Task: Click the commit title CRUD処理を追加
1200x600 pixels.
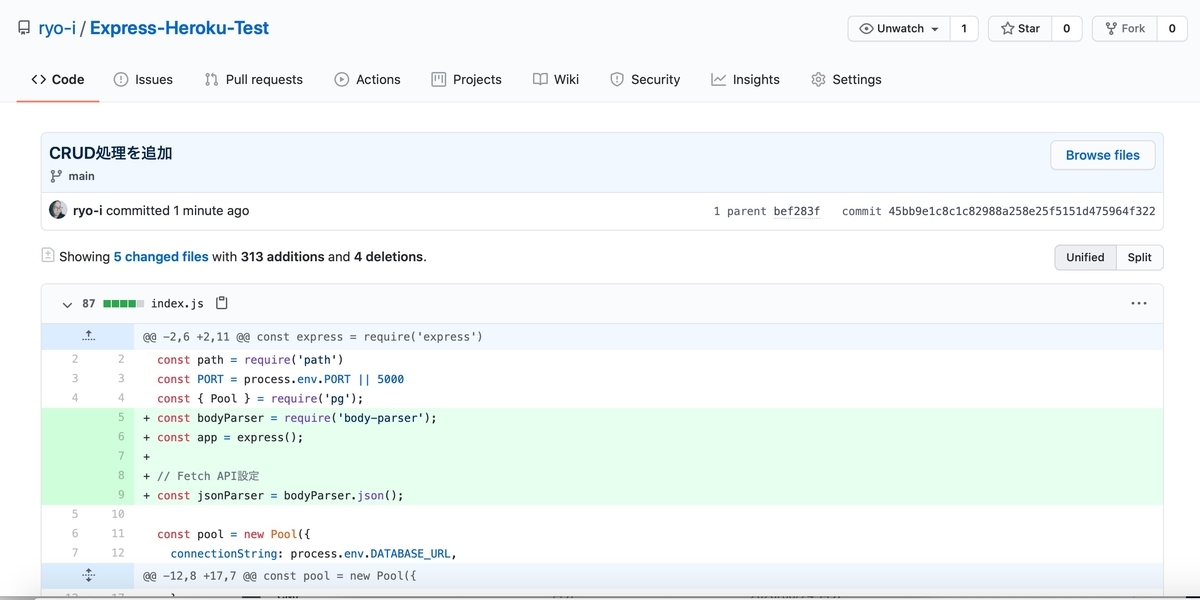Action: (x=111, y=153)
